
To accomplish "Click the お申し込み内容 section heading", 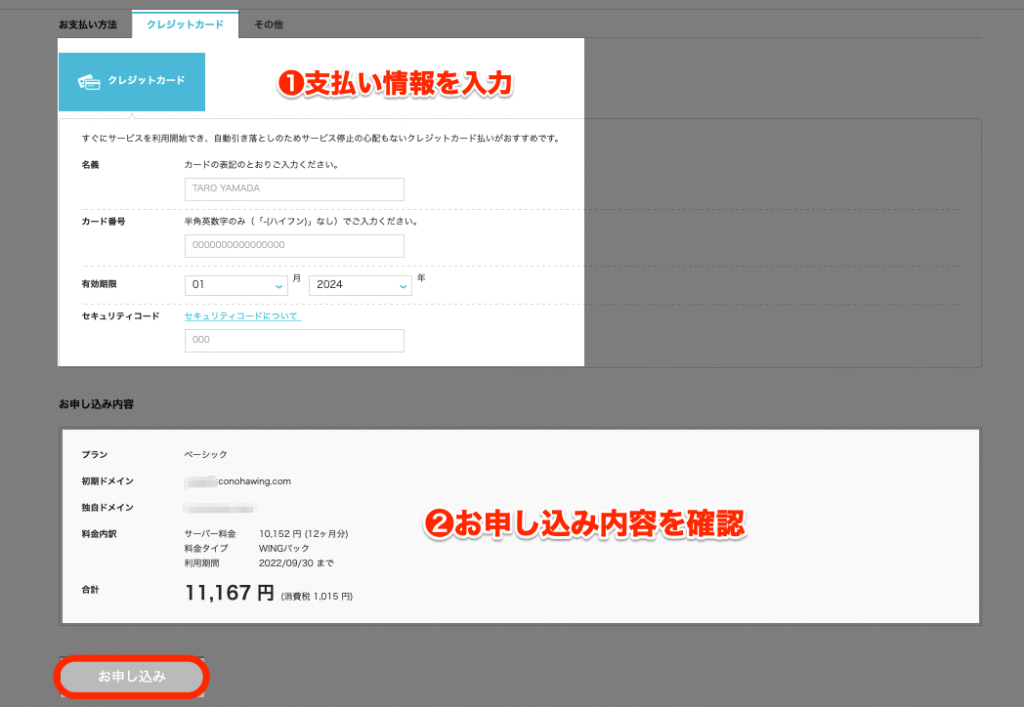I will [x=96, y=405].
